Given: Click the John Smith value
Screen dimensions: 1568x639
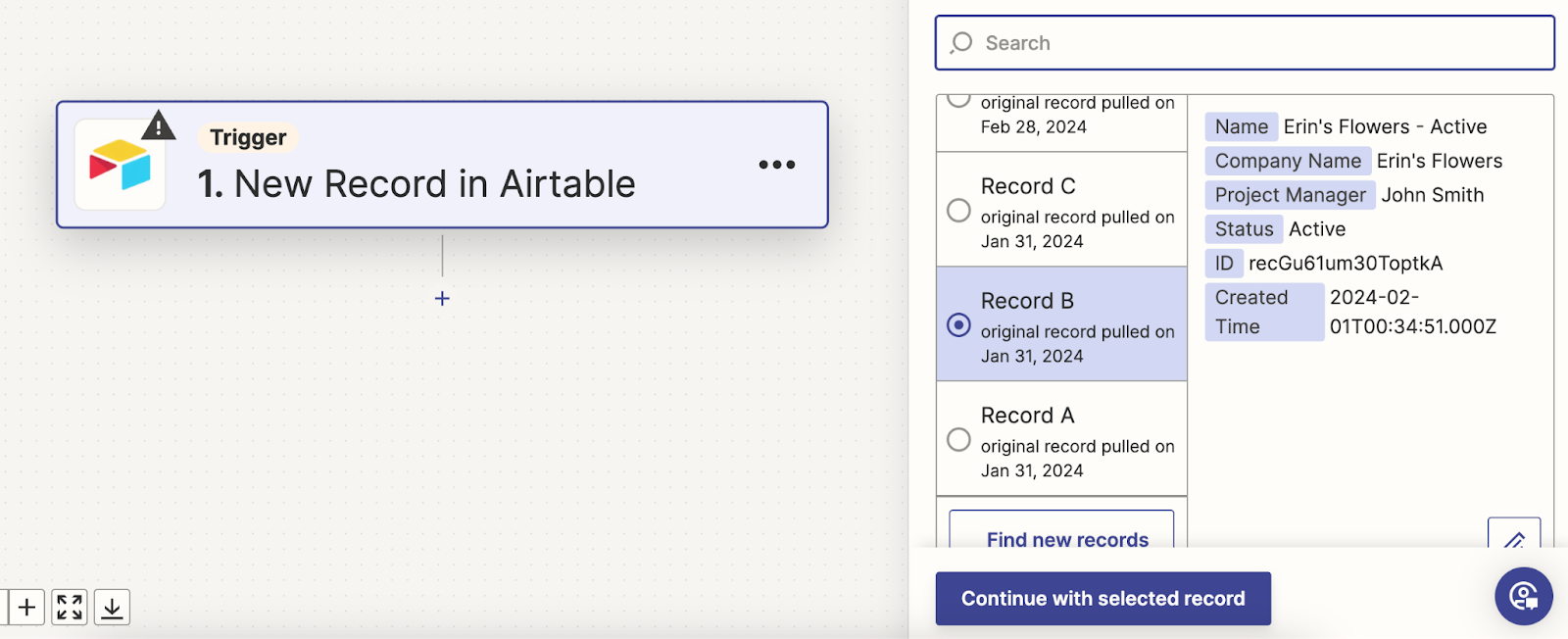Looking at the screenshot, I should (1433, 195).
